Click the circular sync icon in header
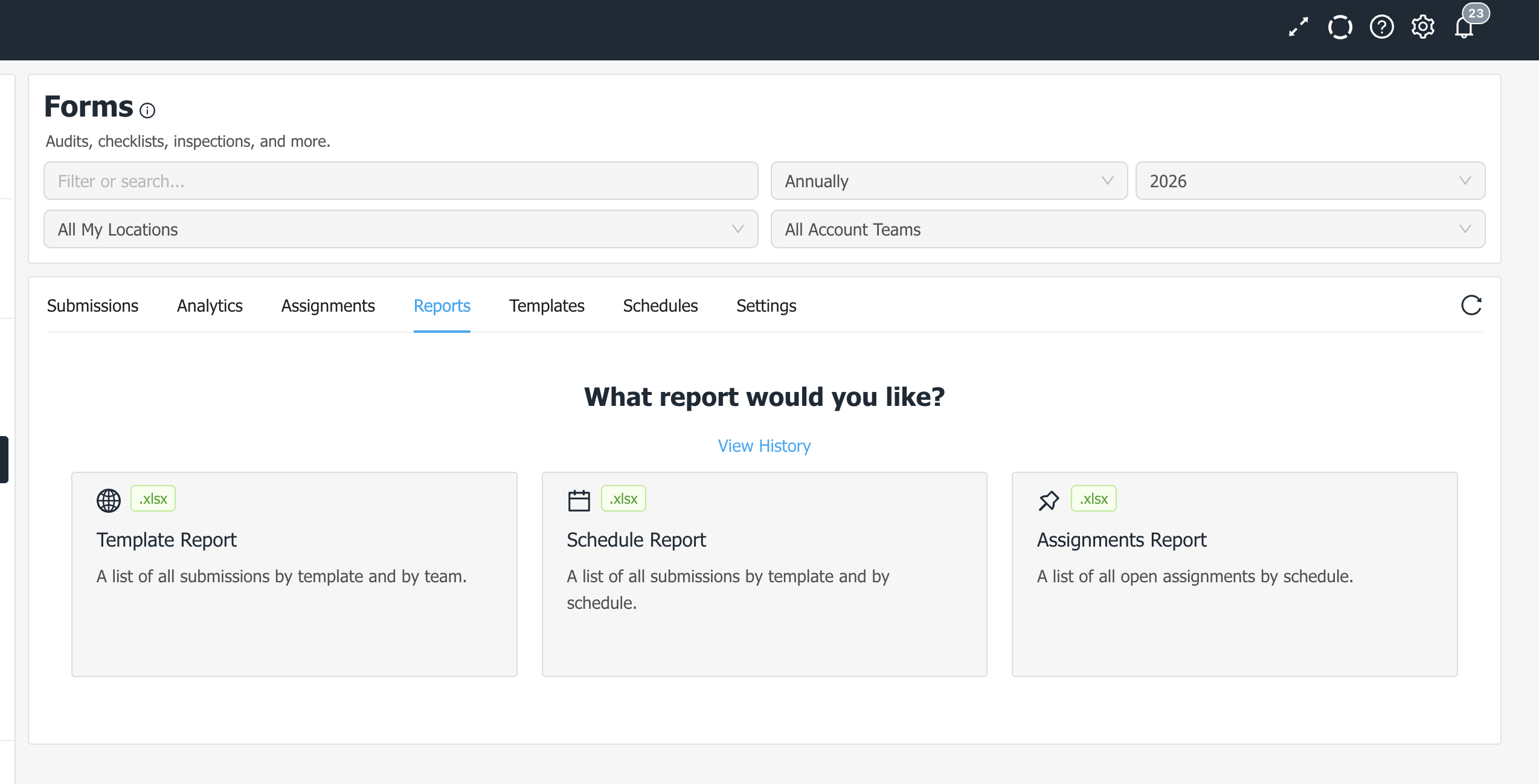The width and height of the screenshot is (1539, 784). pyautogui.click(x=1340, y=27)
